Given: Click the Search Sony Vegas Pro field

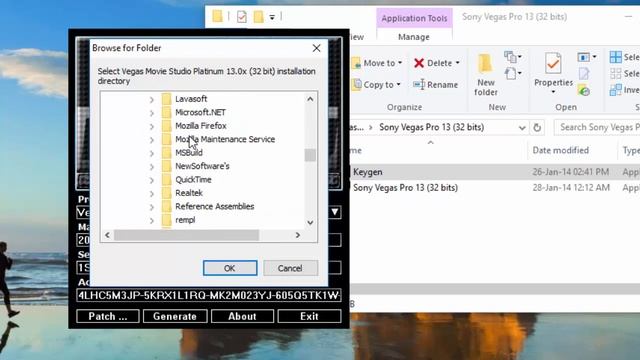Looking at the screenshot, I should 597,127.
